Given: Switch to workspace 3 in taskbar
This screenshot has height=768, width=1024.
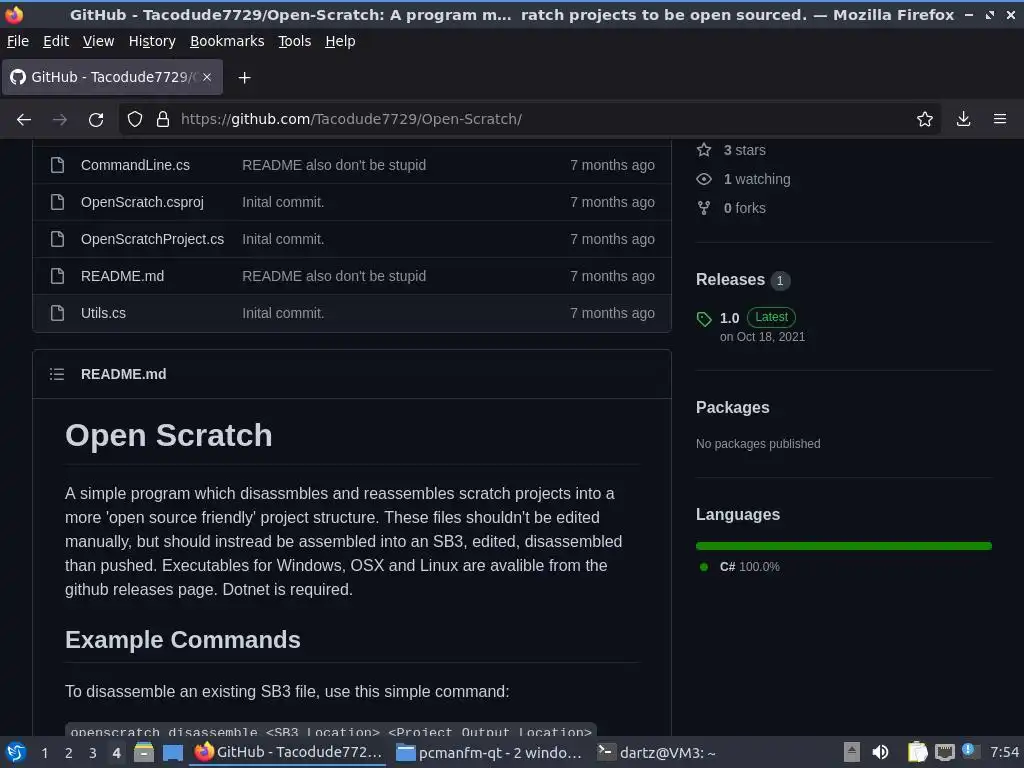Looking at the screenshot, I should (93, 753).
